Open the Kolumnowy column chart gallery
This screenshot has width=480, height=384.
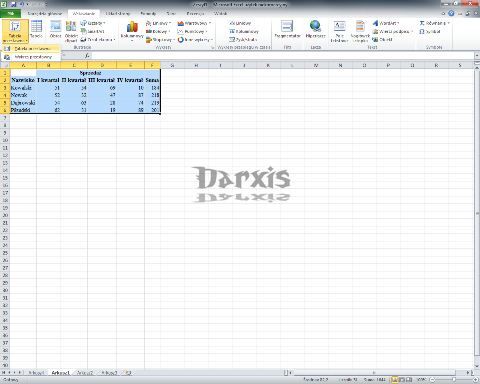(132, 31)
